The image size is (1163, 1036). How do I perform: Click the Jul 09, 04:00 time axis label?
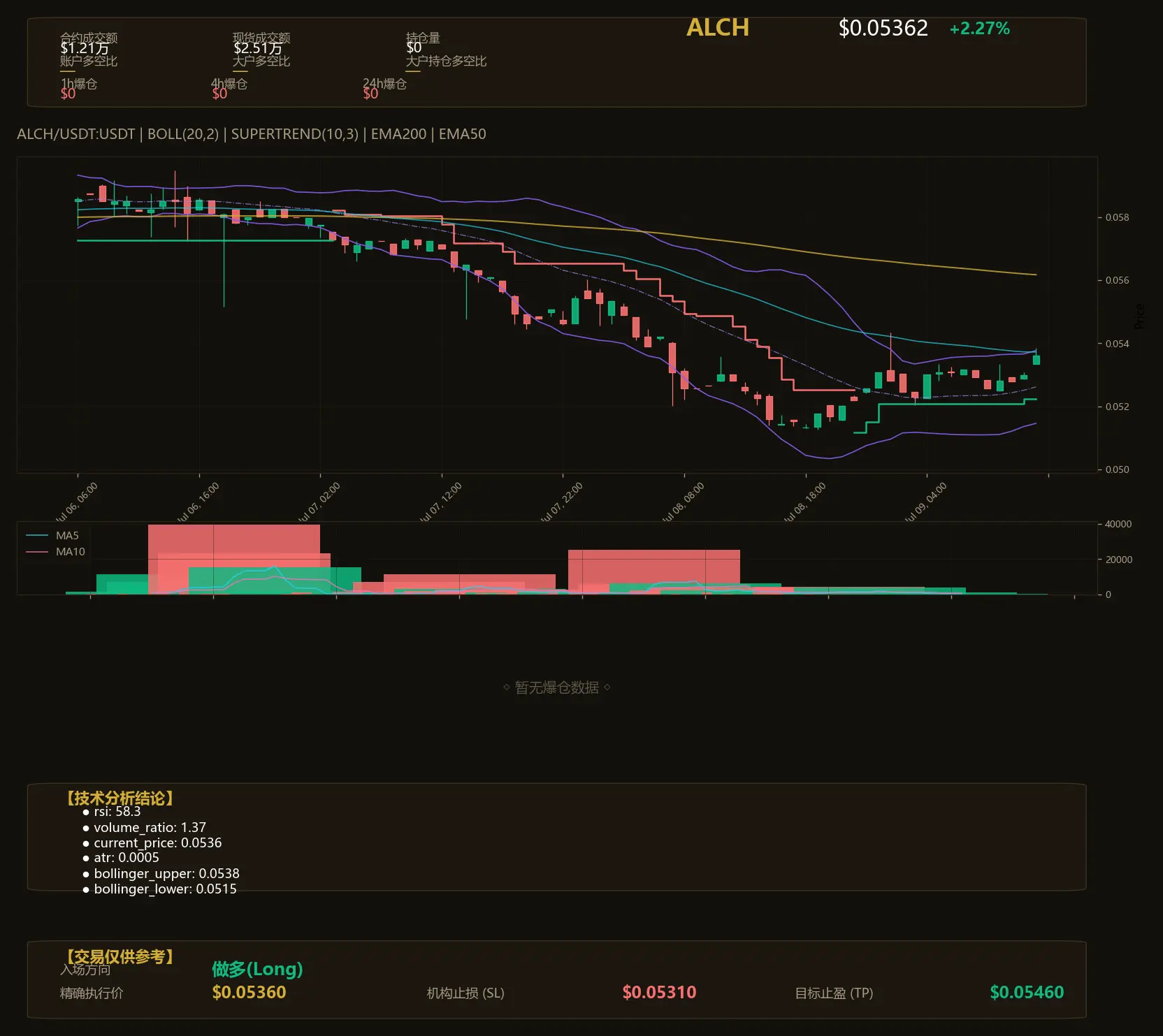pyautogui.click(x=926, y=502)
